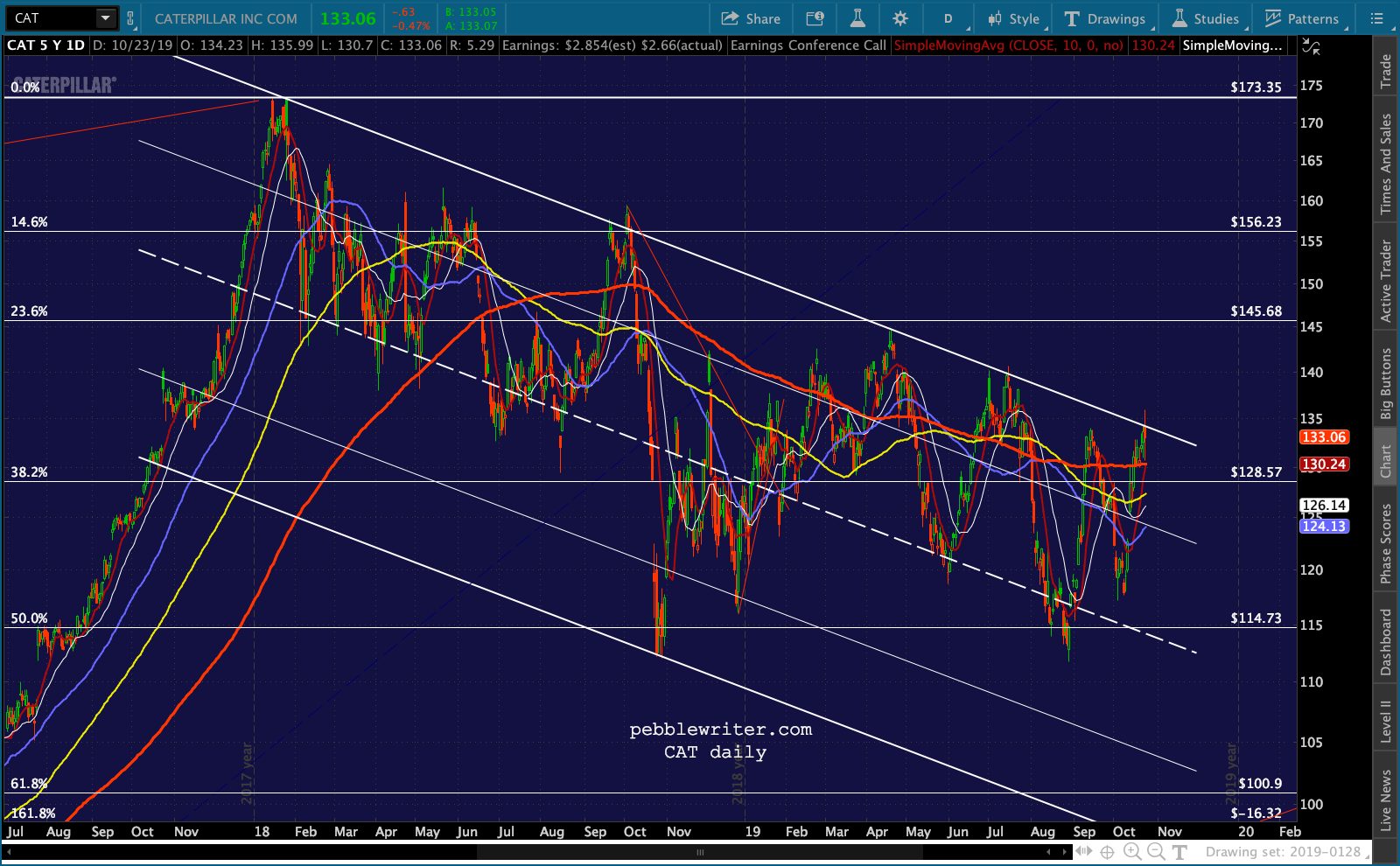Click the red 133.06 price bubble on axis
Image resolution: width=1400 pixels, height=866 pixels.
(1324, 437)
